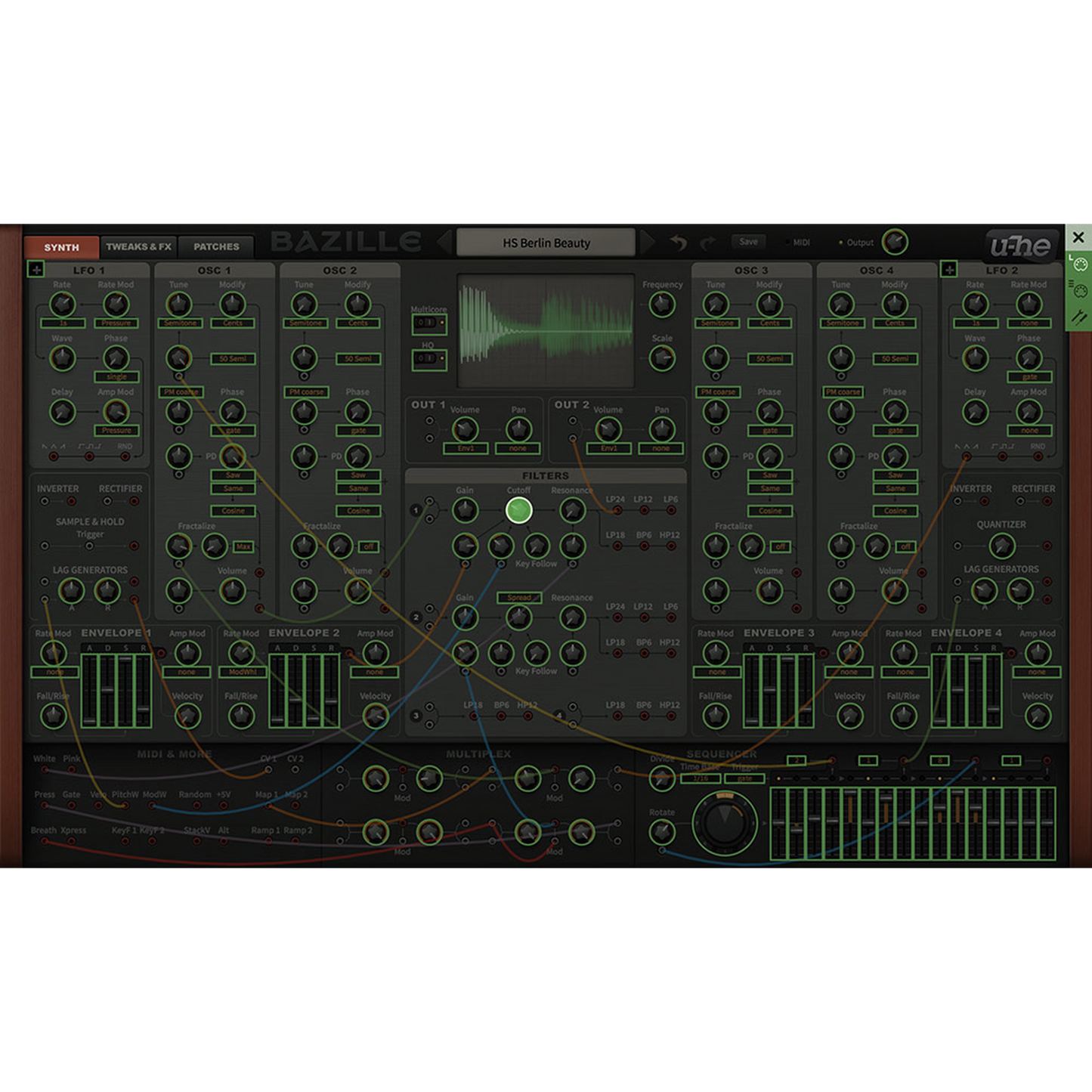Click the Save button
Screen dimensions: 1092x1092
748,242
